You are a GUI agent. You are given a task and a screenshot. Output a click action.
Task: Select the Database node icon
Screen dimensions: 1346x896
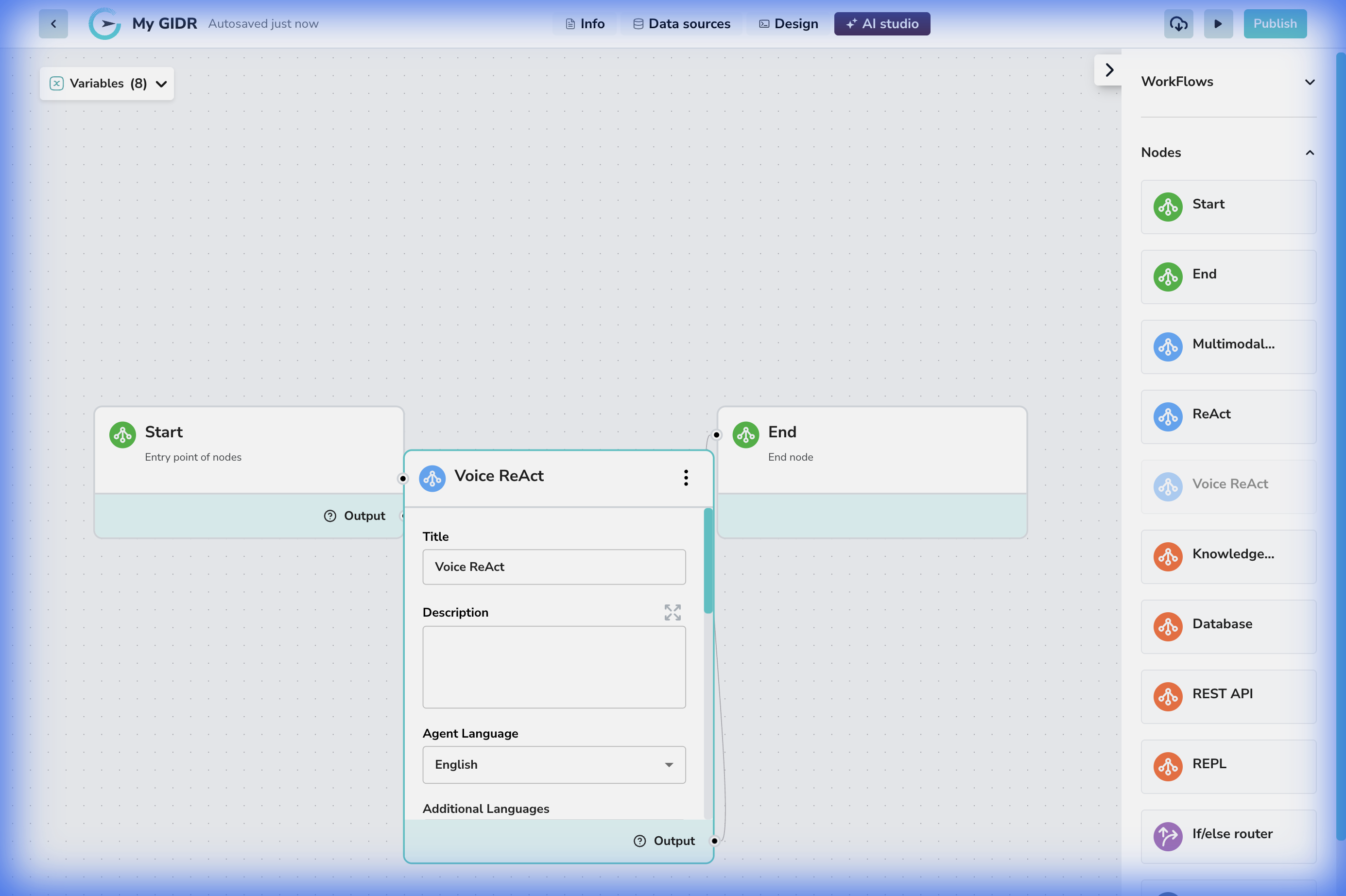1168,626
